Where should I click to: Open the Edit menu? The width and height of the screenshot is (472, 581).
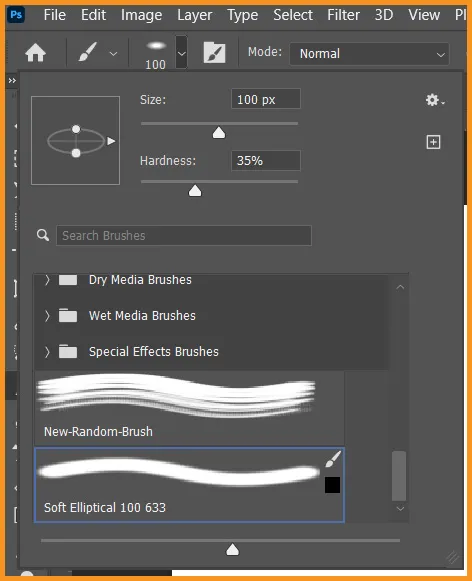point(93,15)
